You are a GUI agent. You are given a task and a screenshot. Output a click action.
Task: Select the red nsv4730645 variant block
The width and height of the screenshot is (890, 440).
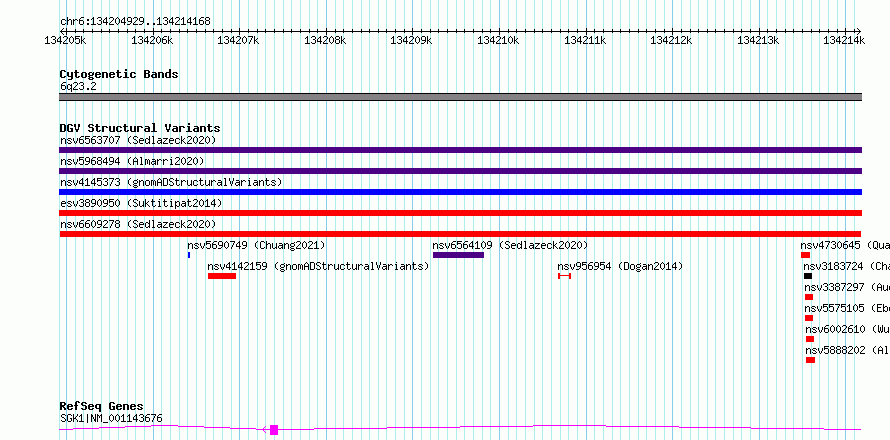(805, 255)
